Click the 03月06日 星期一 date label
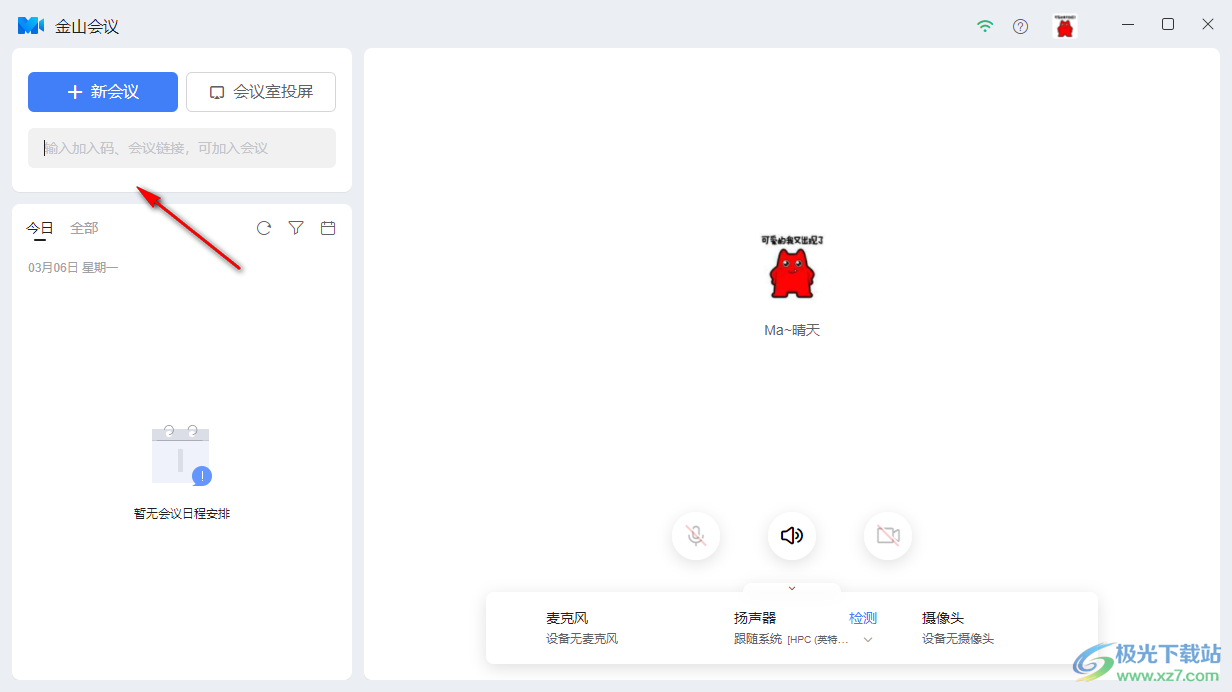Viewport: 1232px width, 692px height. click(73, 268)
